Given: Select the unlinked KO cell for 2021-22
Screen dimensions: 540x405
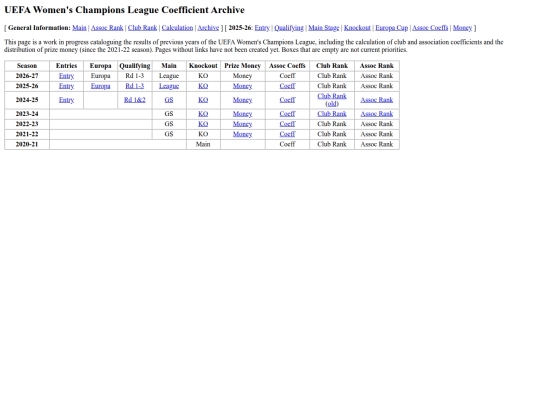Looking at the screenshot, I should point(203,134).
